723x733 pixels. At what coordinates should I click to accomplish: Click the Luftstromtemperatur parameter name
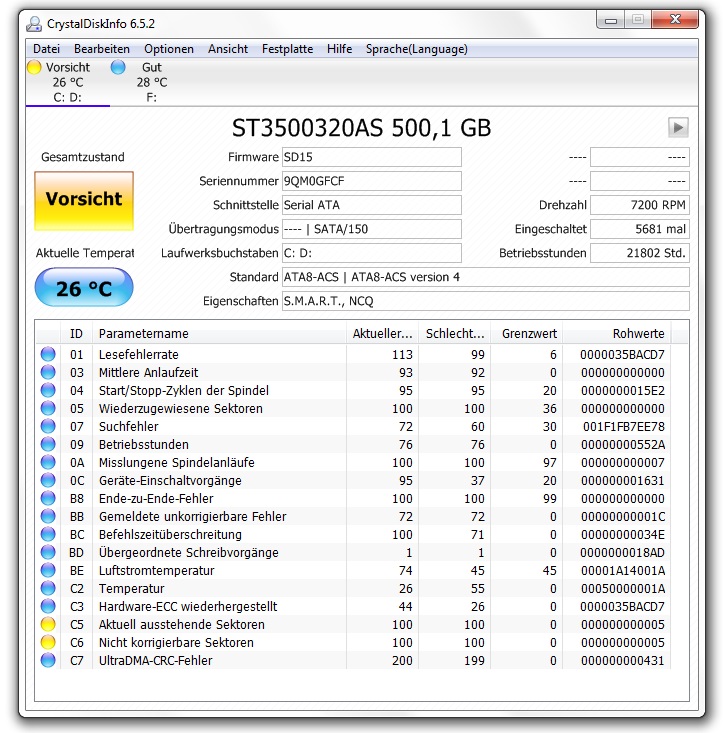[157, 570]
